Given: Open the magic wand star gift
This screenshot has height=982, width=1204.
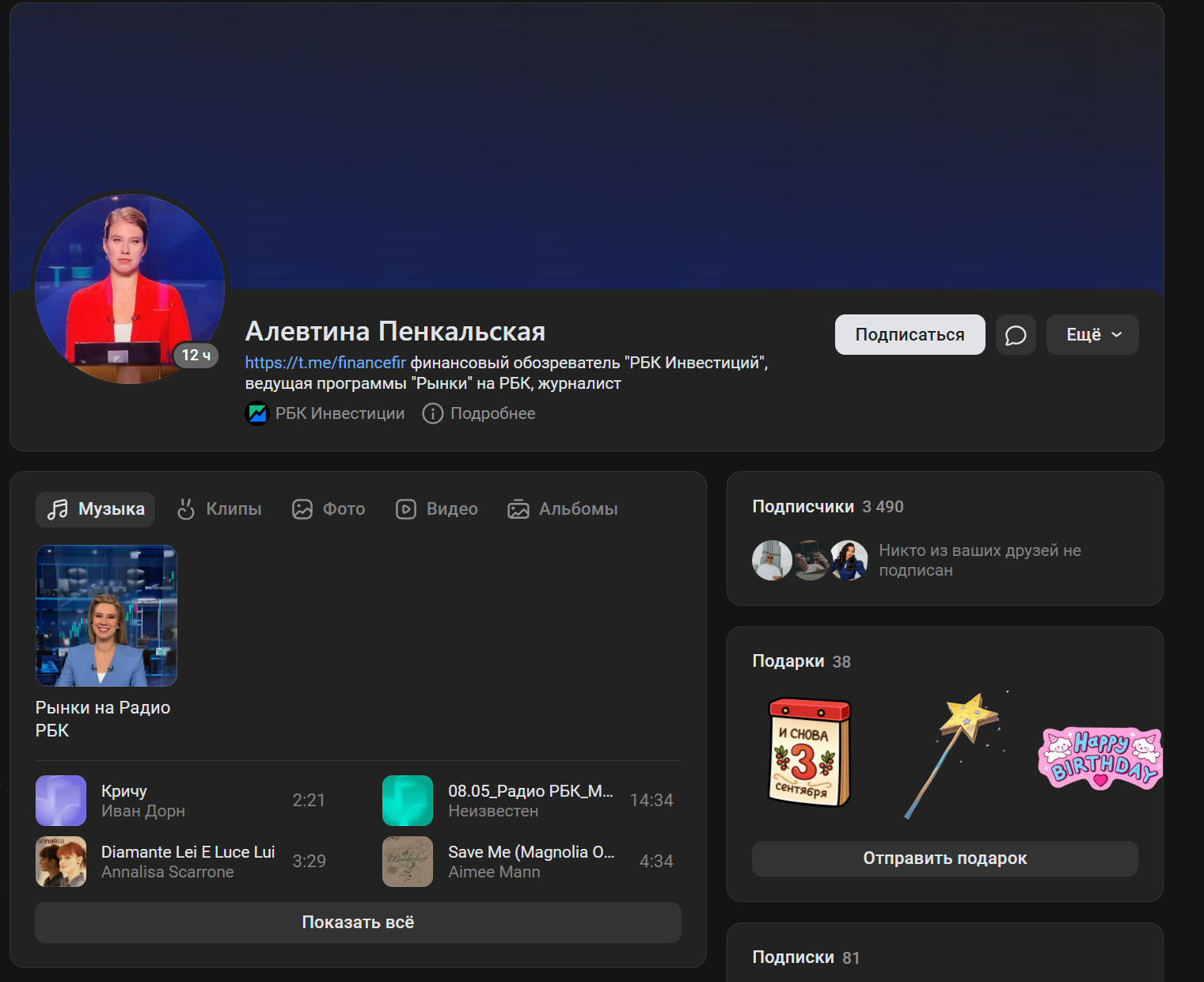Looking at the screenshot, I should [x=955, y=753].
